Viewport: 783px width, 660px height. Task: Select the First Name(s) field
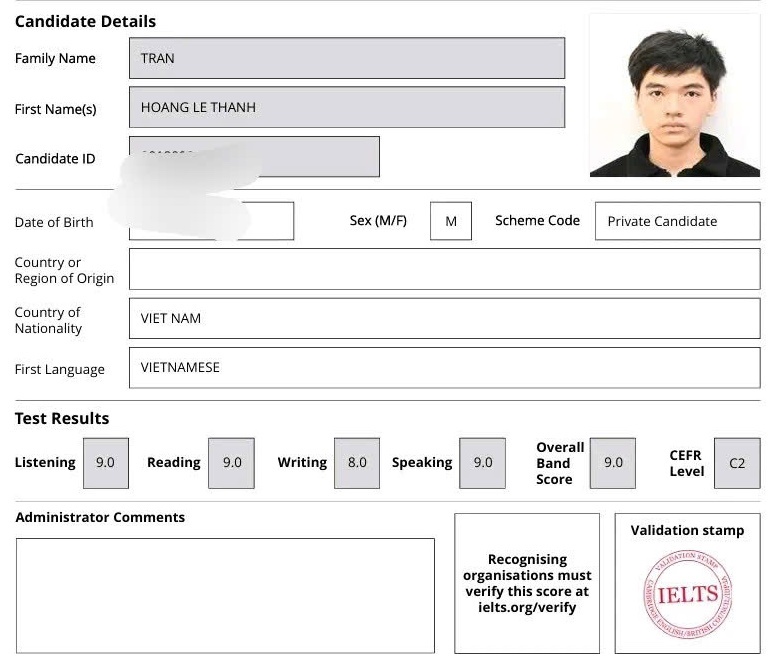346,107
